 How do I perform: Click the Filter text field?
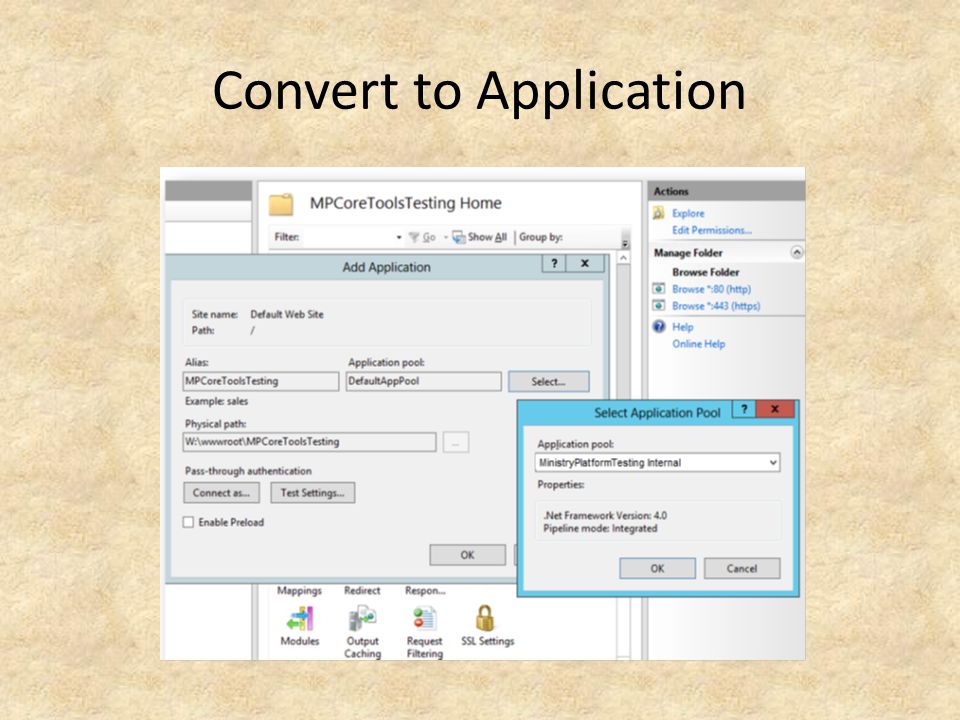point(347,237)
